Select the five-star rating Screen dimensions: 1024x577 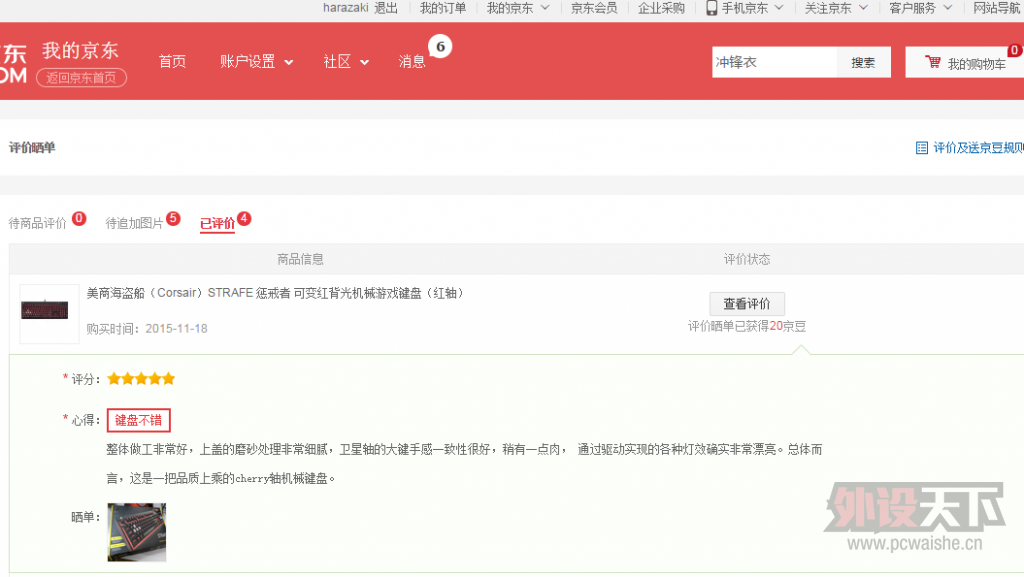[141, 379]
